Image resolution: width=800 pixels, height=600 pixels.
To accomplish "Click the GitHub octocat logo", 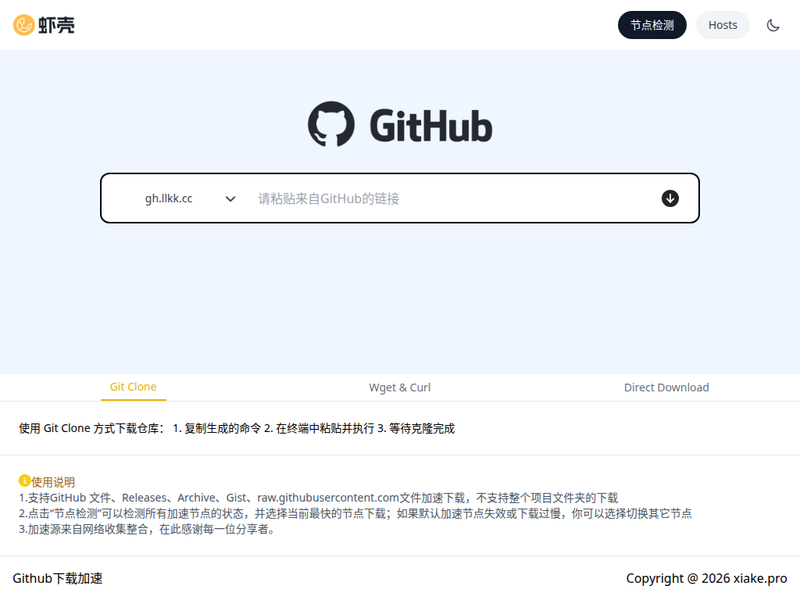I will tap(331, 124).
